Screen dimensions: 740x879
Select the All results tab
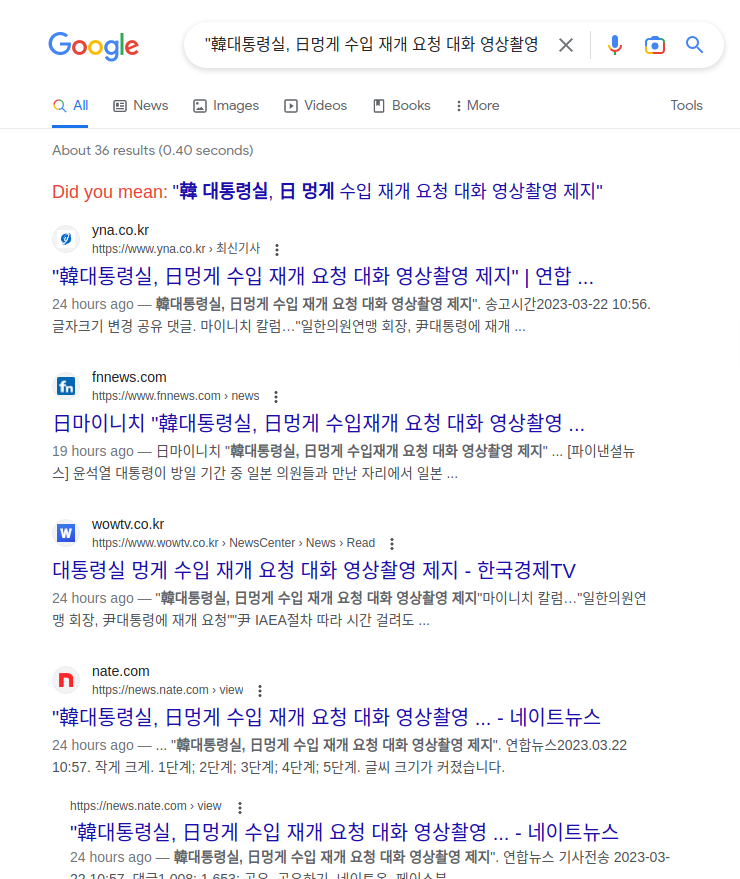[71, 105]
